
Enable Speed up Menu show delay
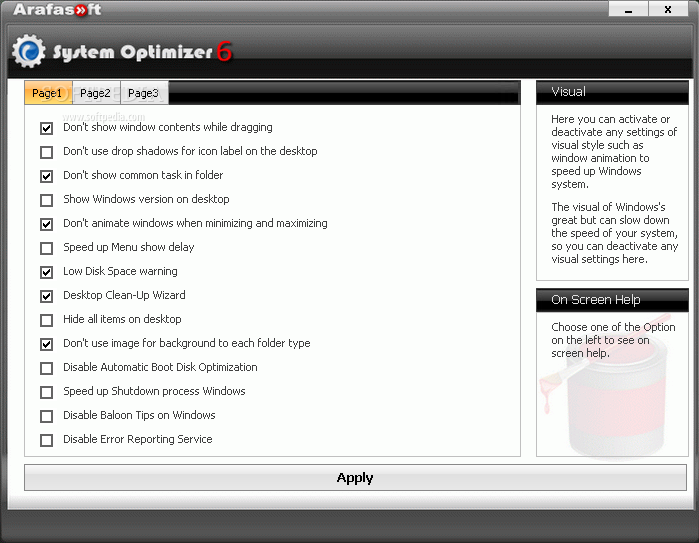[46, 248]
